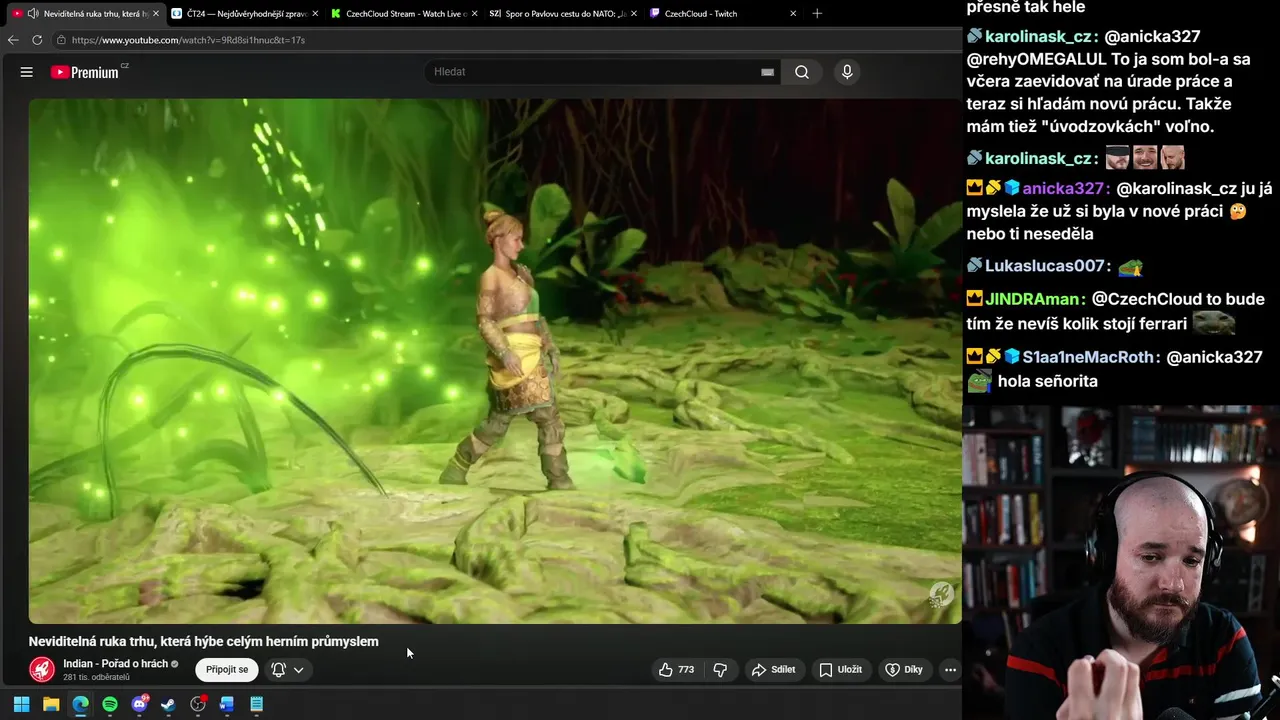Reload the page with refresh icon

tap(37, 40)
